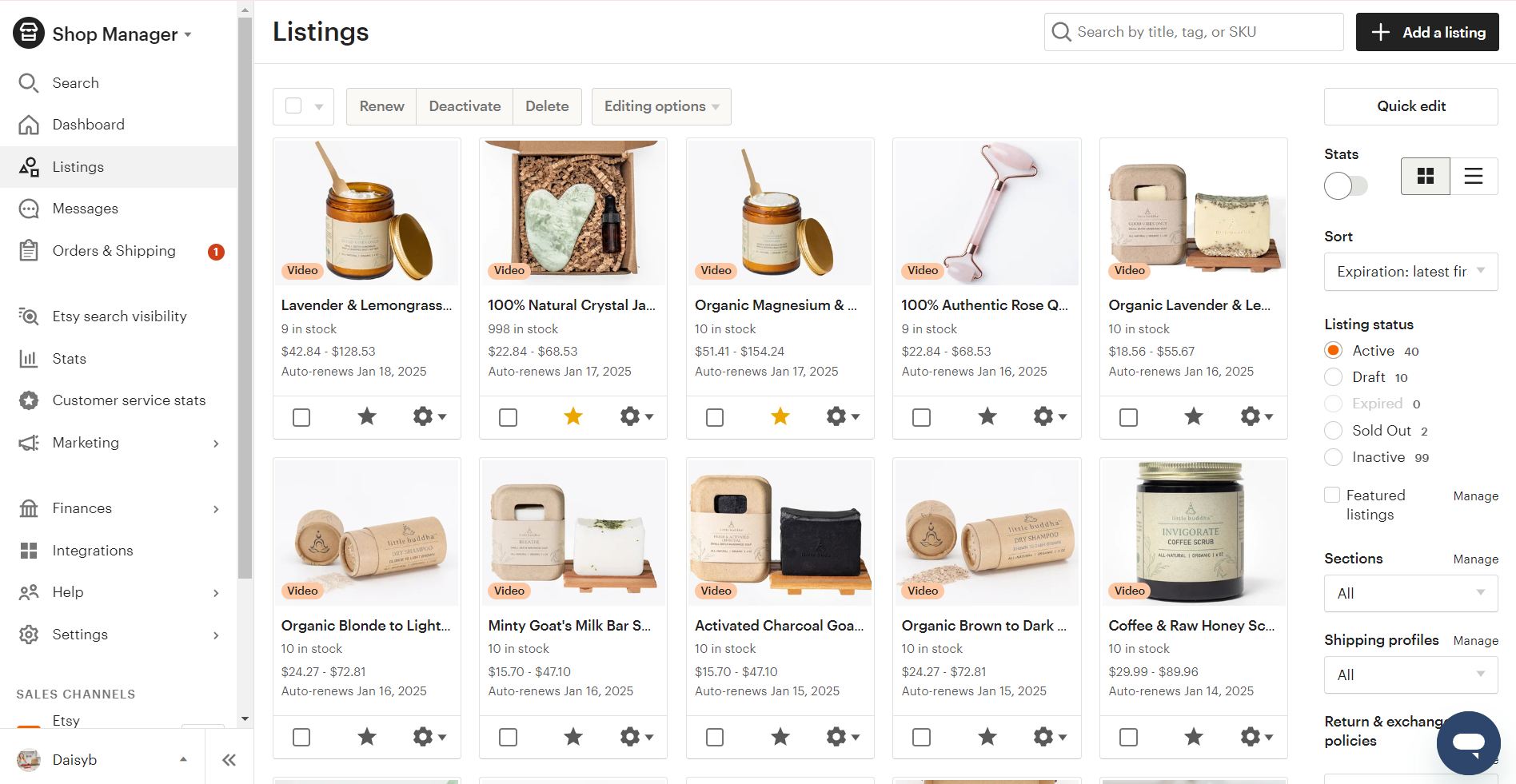
Task: Open the Sections All dropdown
Action: pos(1410,594)
